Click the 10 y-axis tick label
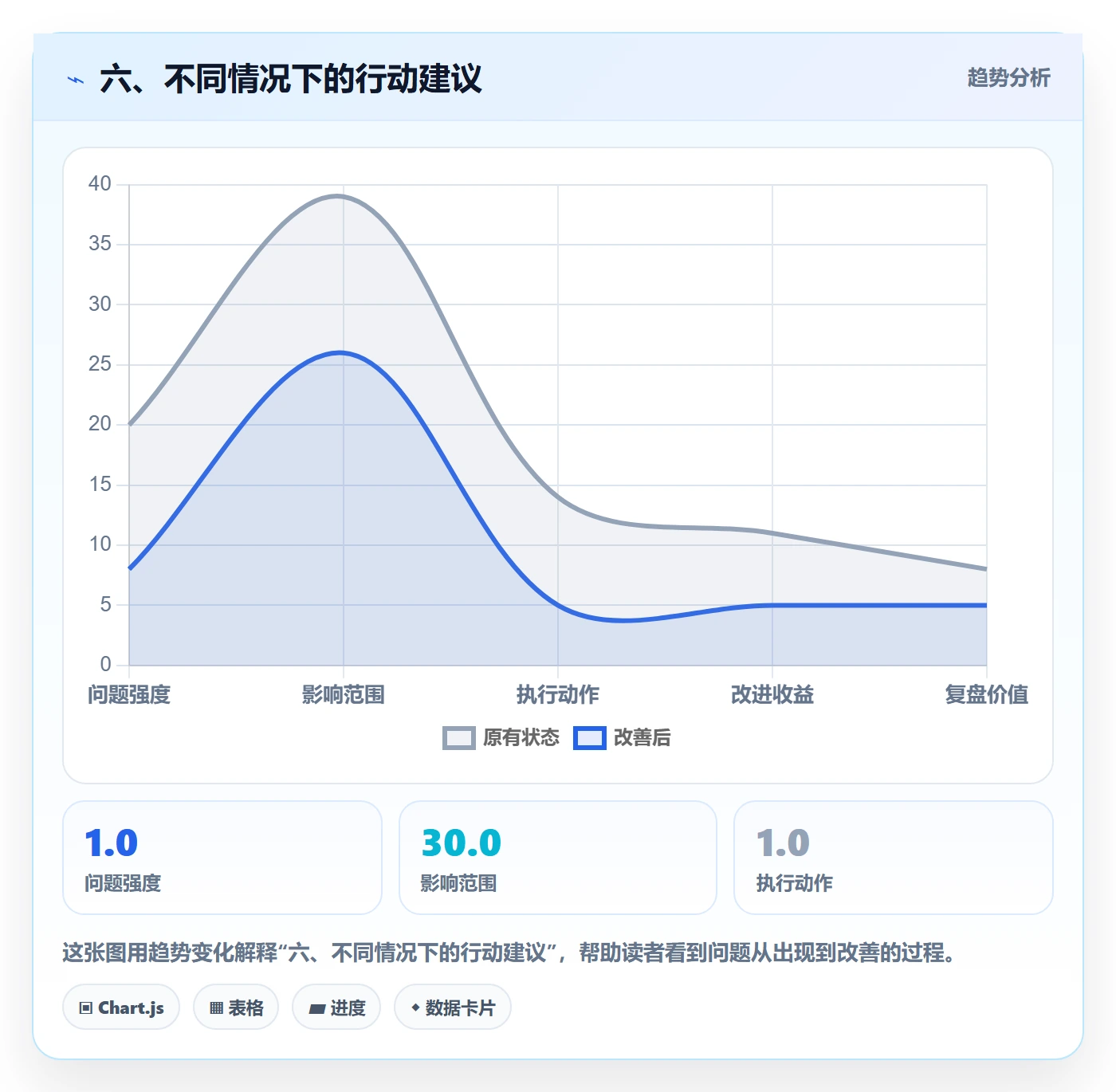1116x1092 pixels. tap(100, 544)
